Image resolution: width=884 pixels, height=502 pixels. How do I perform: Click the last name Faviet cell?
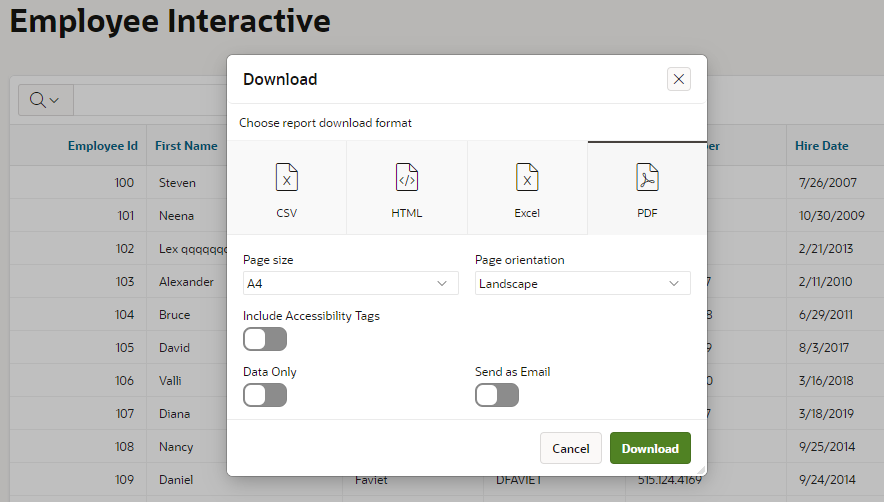tap(371, 480)
